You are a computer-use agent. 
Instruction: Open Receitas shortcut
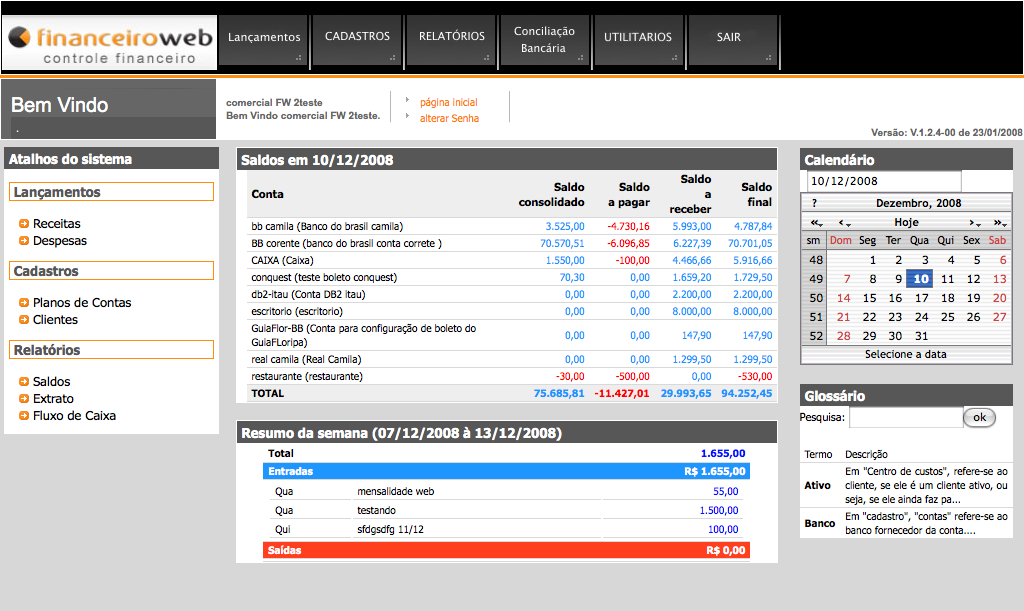(57, 223)
